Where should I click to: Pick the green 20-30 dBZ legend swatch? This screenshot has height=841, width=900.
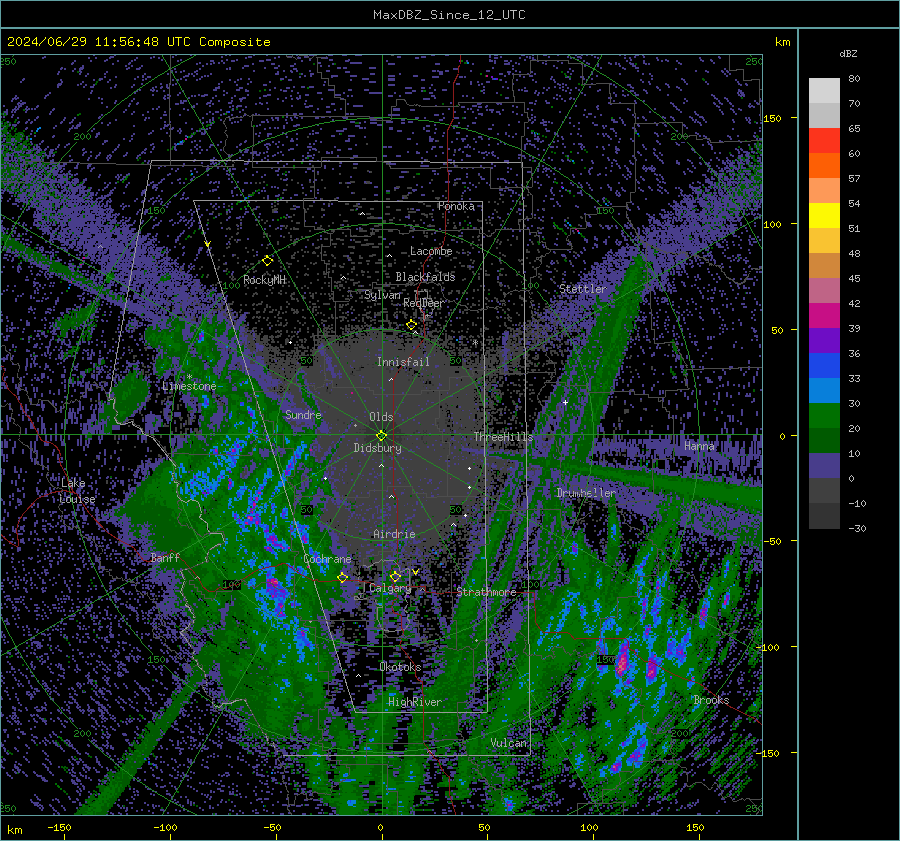(x=824, y=416)
